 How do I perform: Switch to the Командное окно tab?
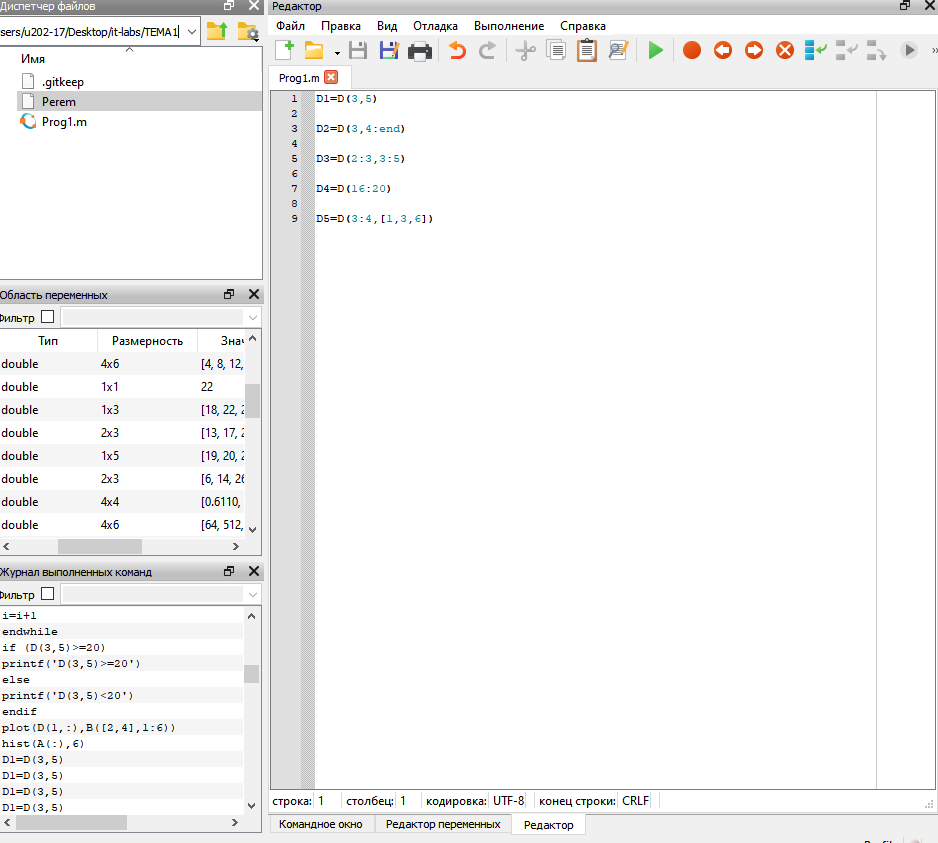click(320, 824)
